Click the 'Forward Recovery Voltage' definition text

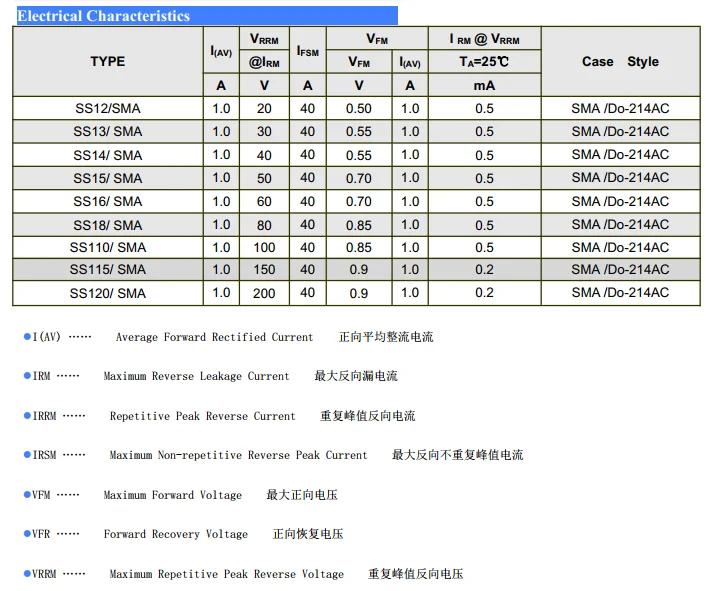pyautogui.click(x=175, y=534)
